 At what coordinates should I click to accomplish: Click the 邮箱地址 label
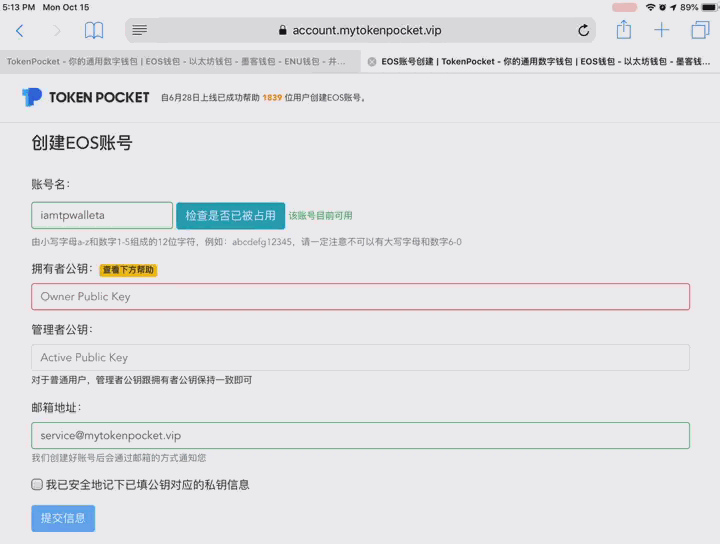56,407
